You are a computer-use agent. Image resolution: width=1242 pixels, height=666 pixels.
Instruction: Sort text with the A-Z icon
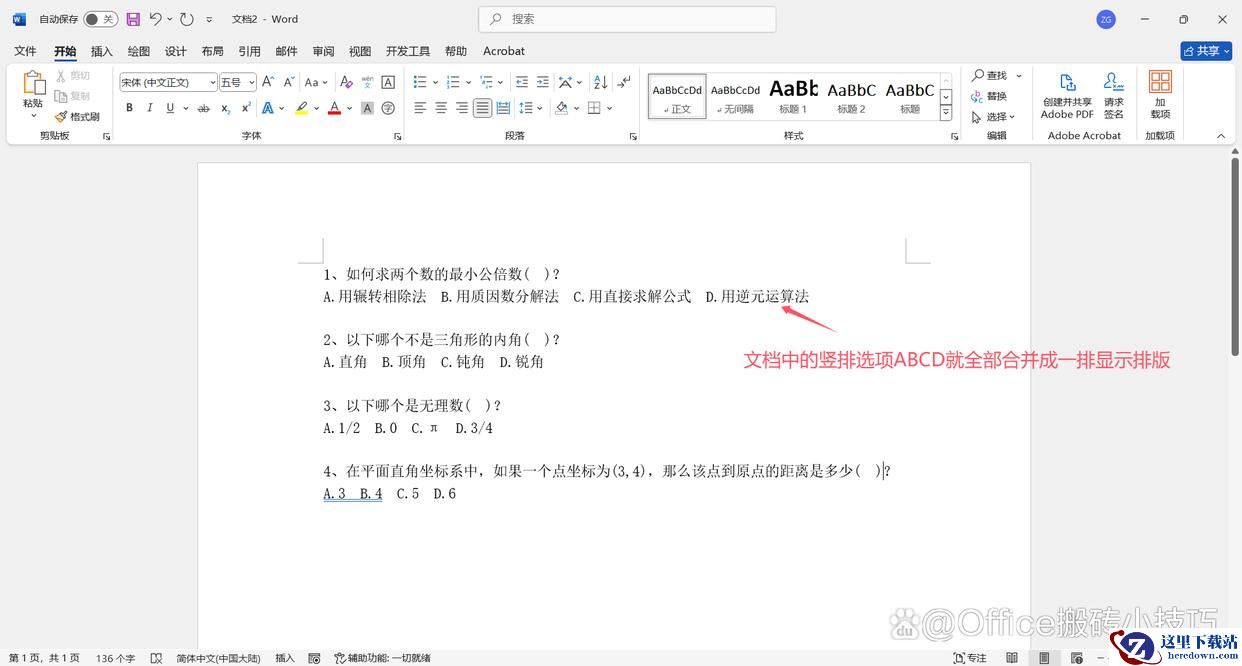tap(600, 82)
